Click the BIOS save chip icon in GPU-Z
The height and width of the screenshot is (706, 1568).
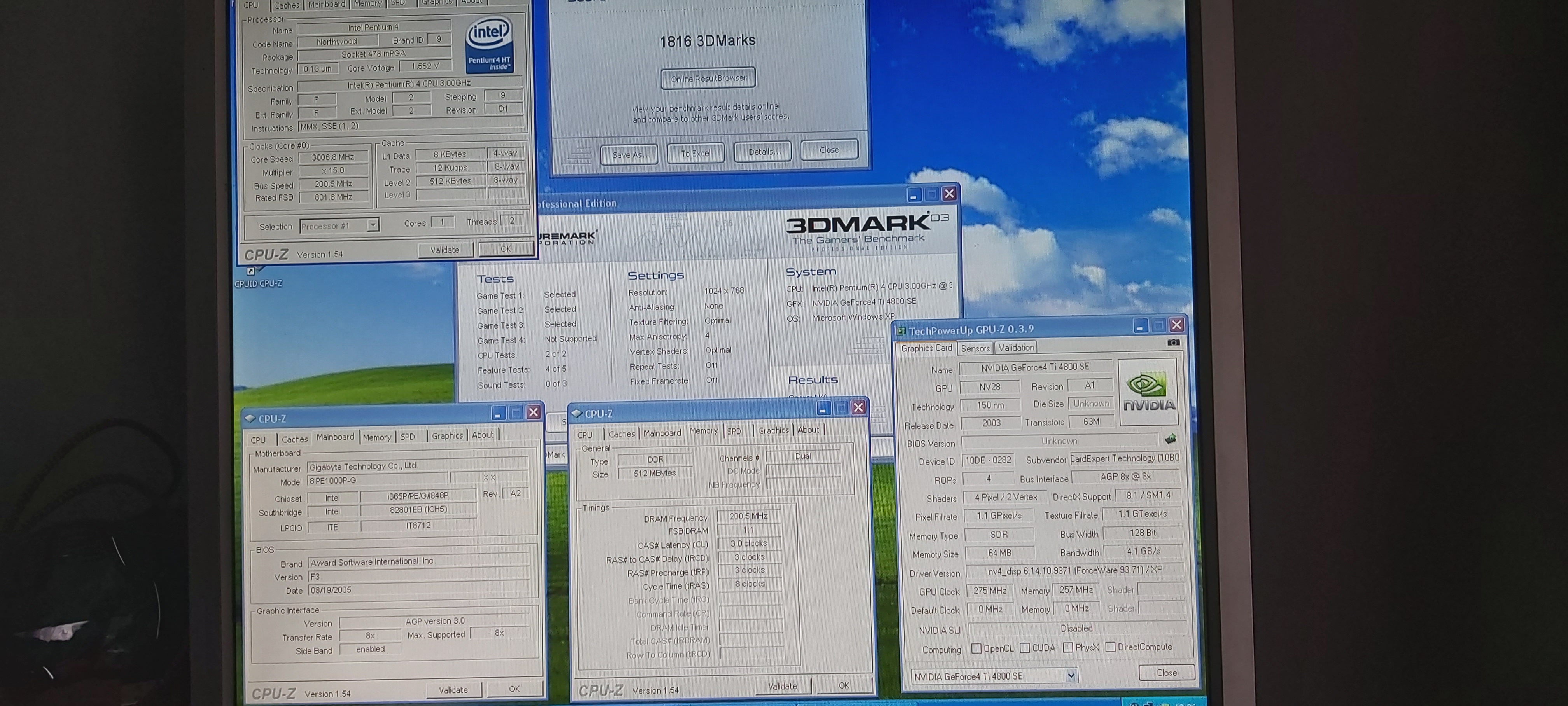point(1170,439)
